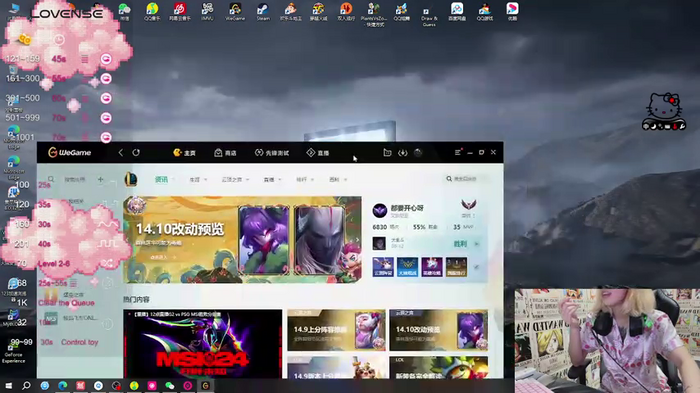
Task: Open the WeGame download manager icon
Action: pos(403,153)
